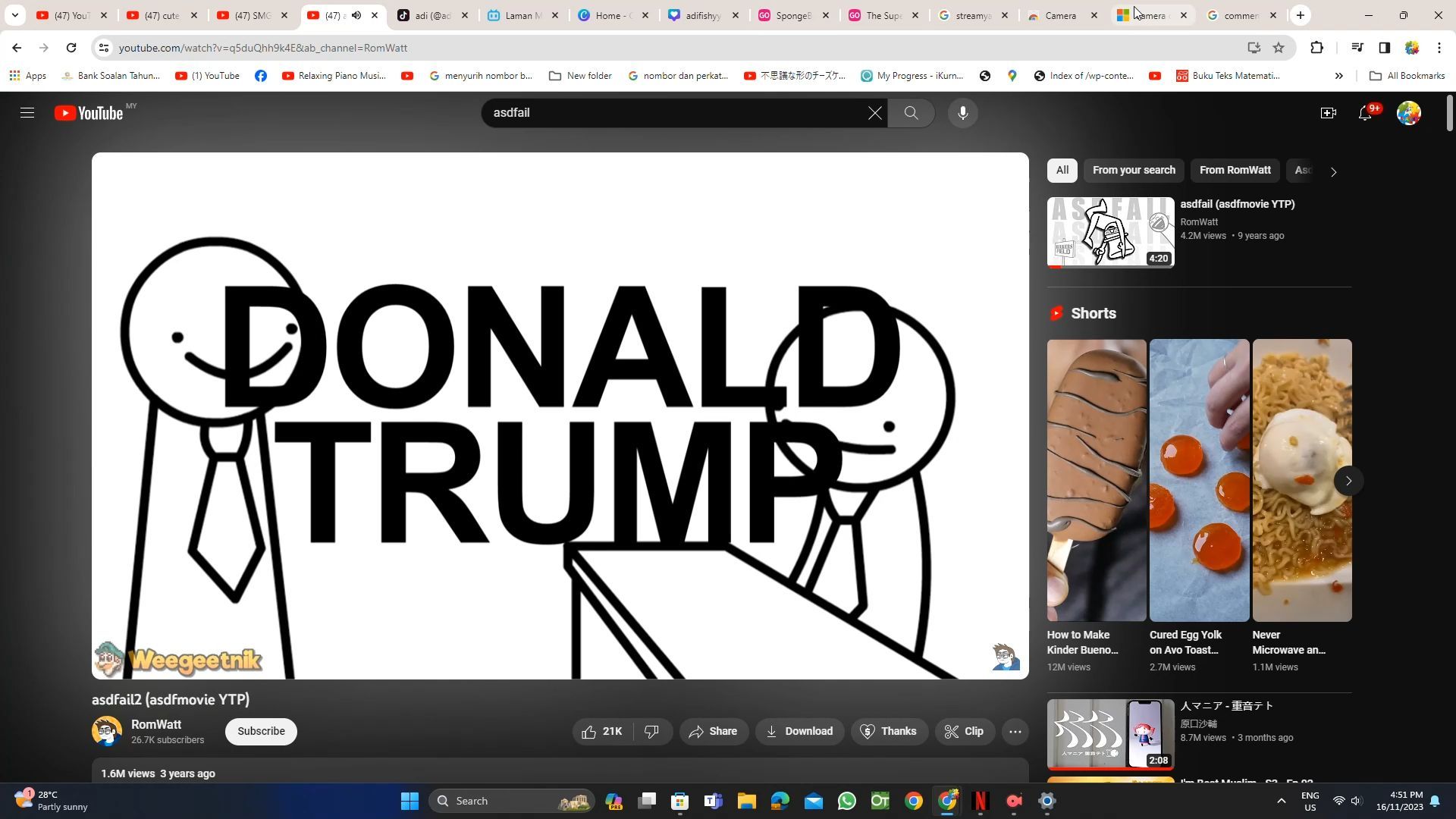Select the From RomWatt chip

(x=1235, y=171)
